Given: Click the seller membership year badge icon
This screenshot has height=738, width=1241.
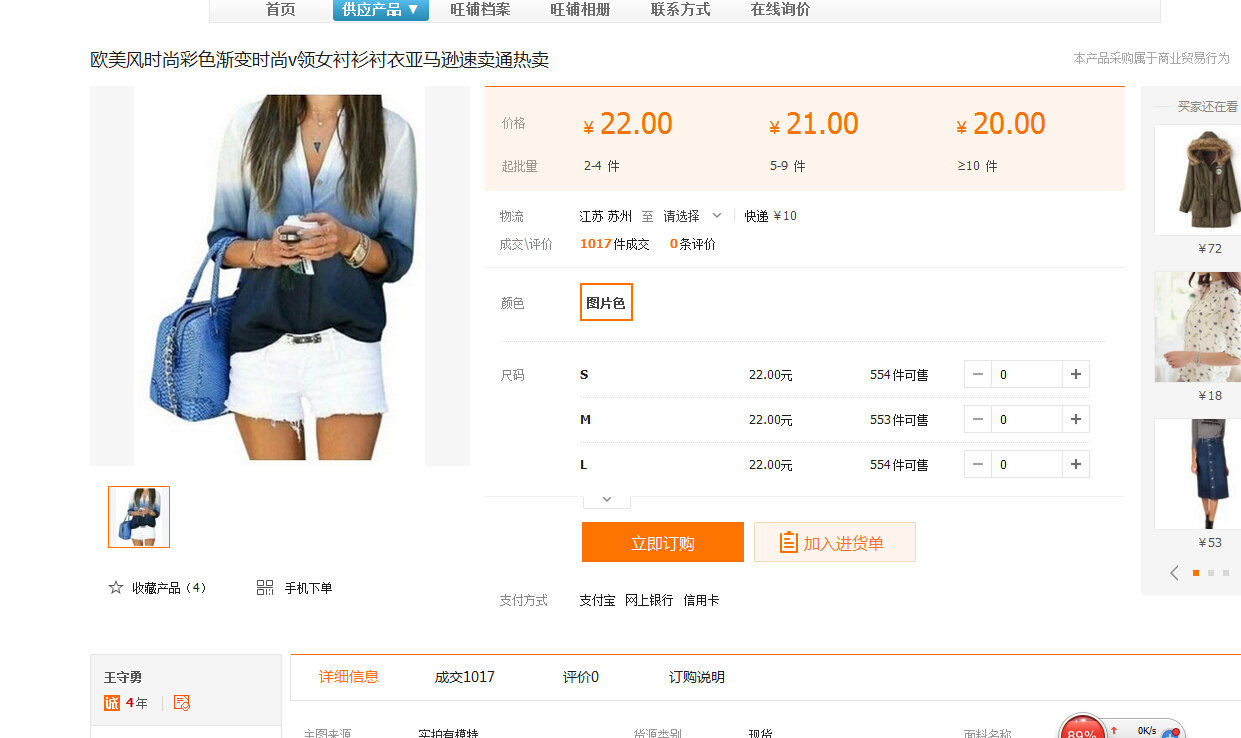Looking at the screenshot, I should [x=112, y=703].
